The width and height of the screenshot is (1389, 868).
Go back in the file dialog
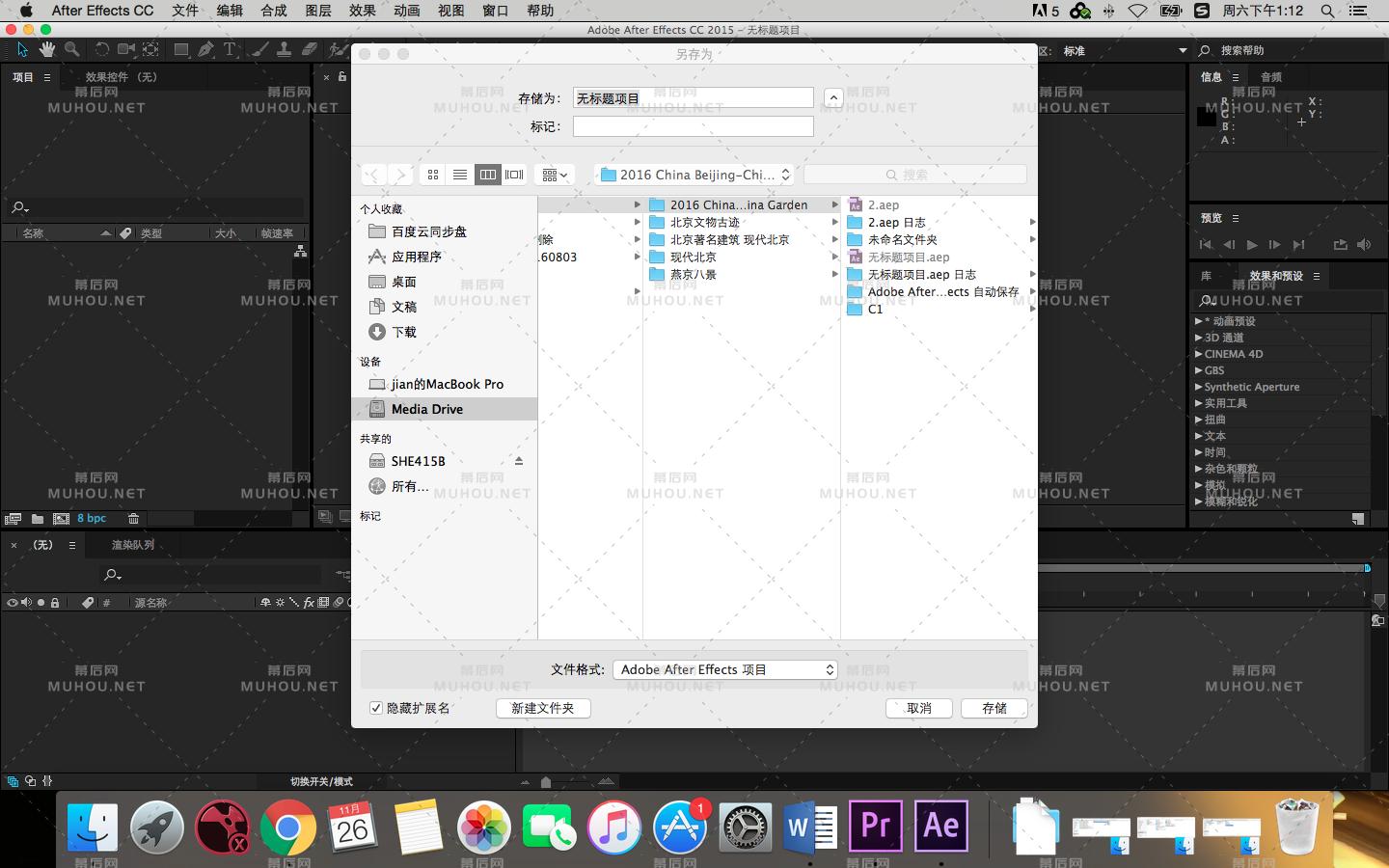(x=372, y=175)
